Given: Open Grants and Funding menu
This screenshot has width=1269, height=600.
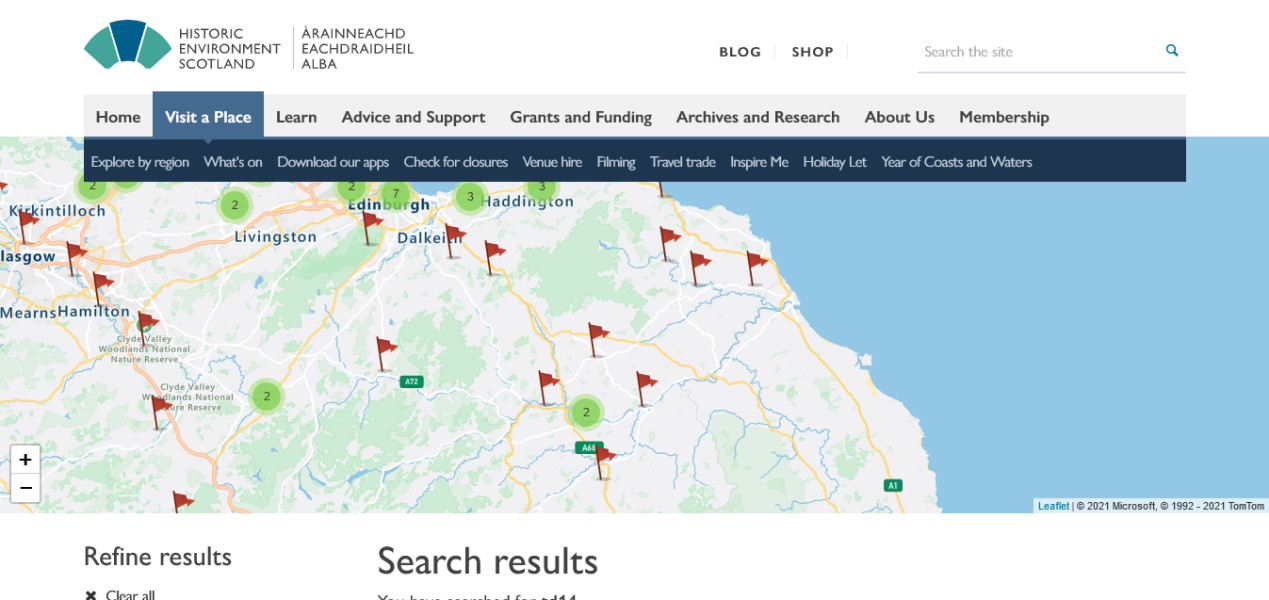Looking at the screenshot, I should click(x=581, y=117).
